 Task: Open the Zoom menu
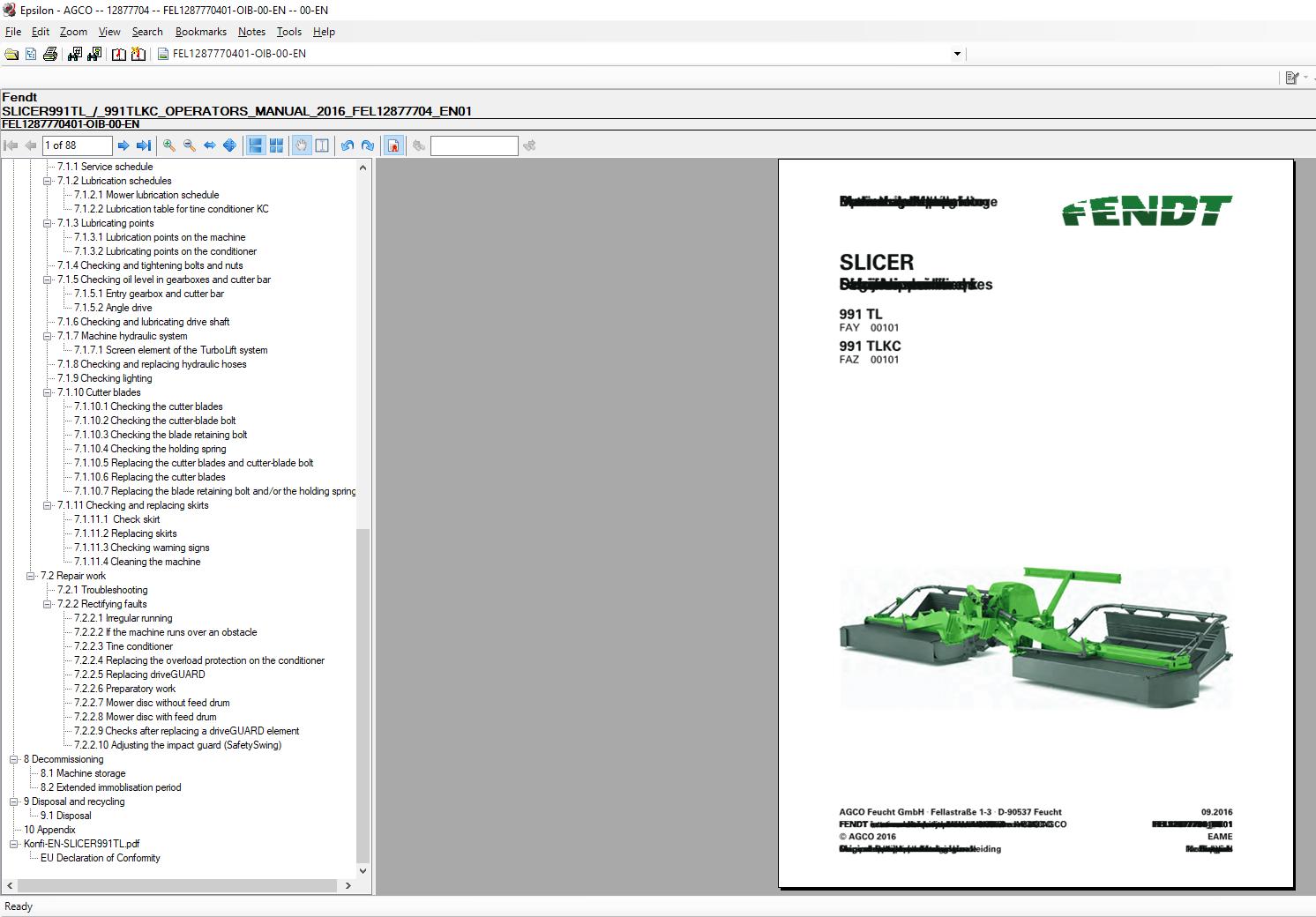(x=73, y=32)
